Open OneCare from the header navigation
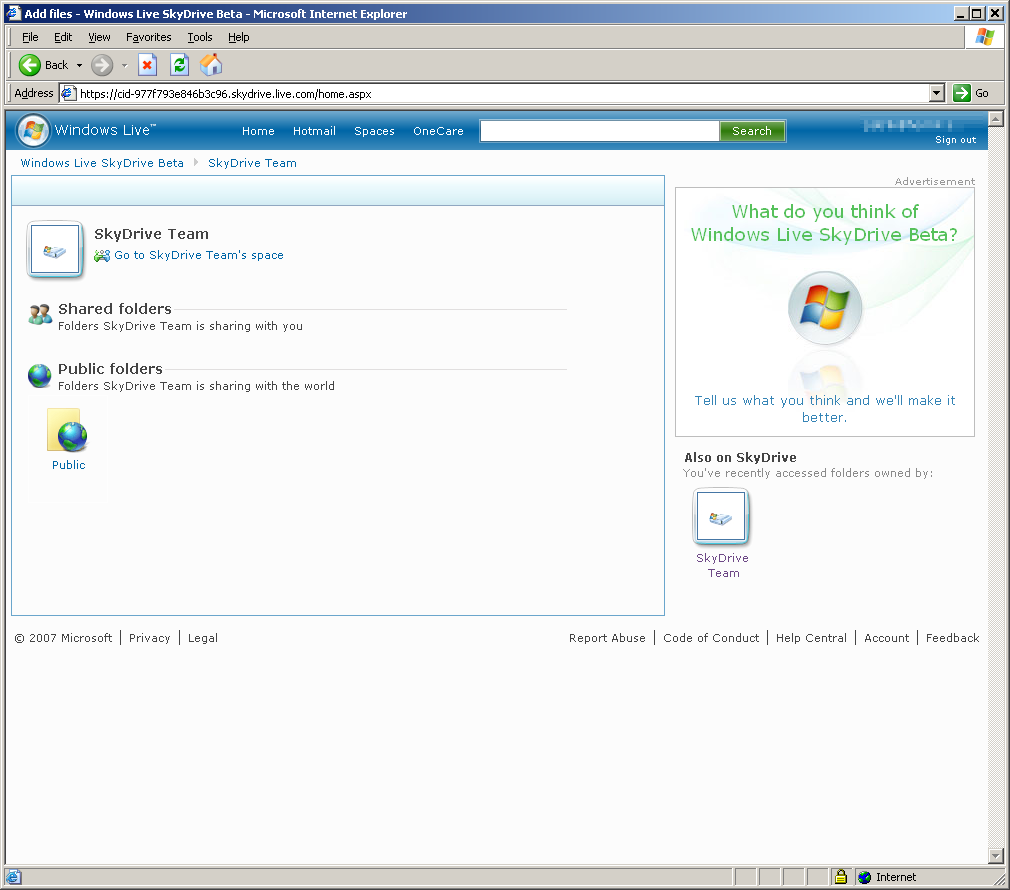The image size is (1010, 890). [x=438, y=131]
